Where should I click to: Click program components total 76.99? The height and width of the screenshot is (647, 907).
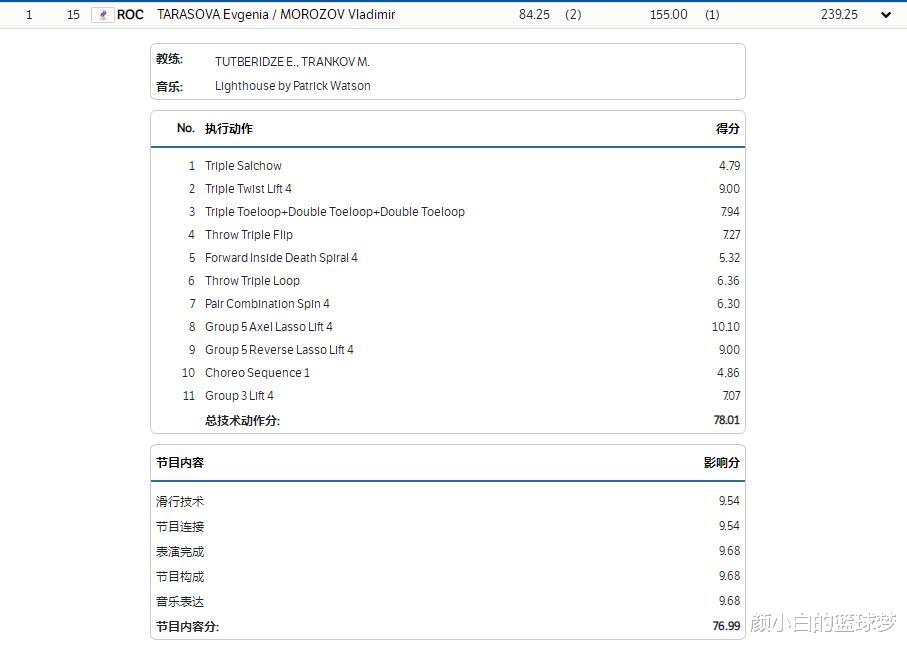tap(726, 626)
